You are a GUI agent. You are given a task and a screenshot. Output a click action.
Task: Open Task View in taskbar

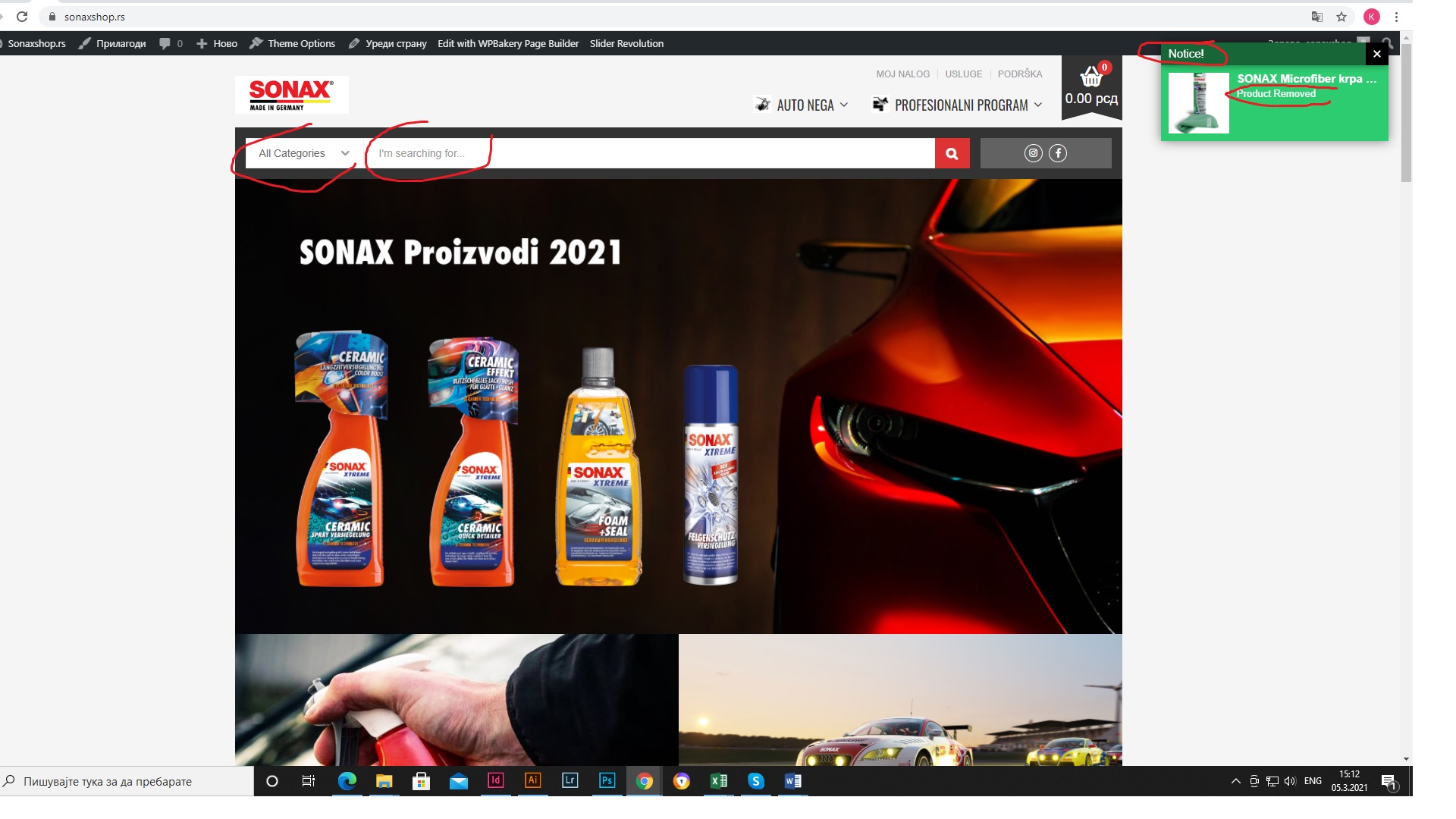click(x=309, y=781)
